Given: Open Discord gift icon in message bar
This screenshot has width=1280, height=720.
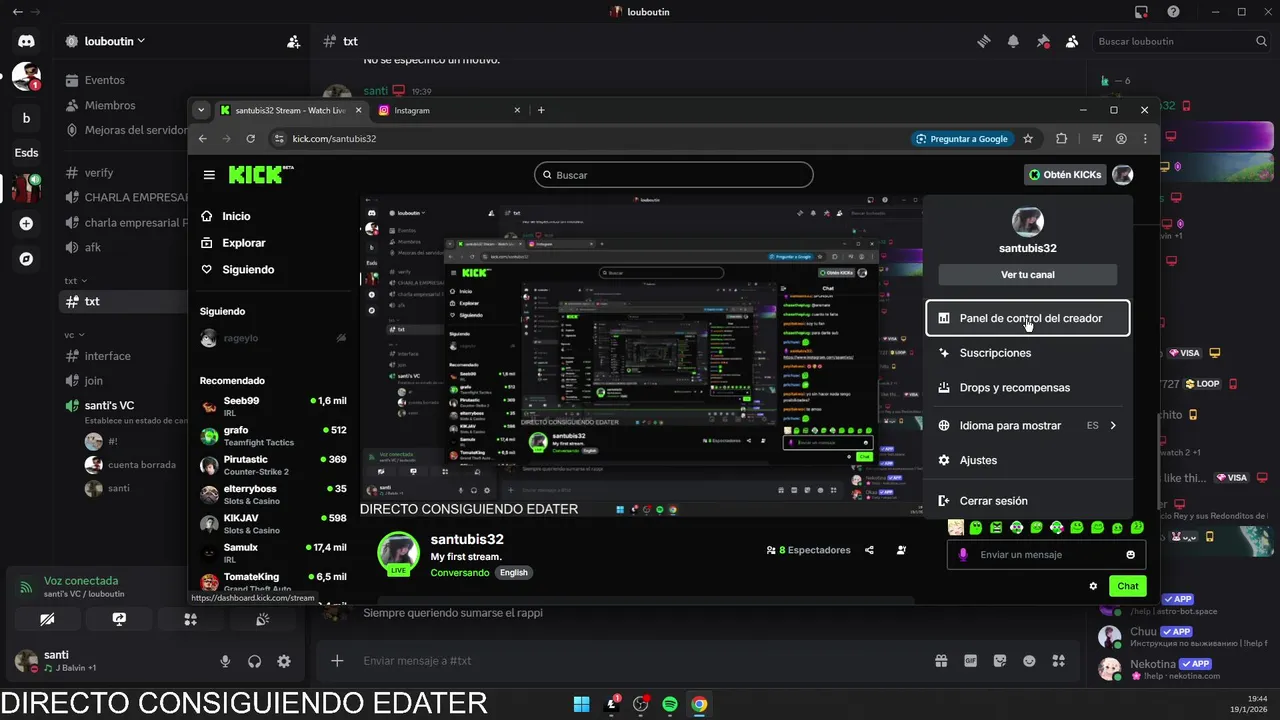Looking at the screenshot, I should tap(941, 661).
